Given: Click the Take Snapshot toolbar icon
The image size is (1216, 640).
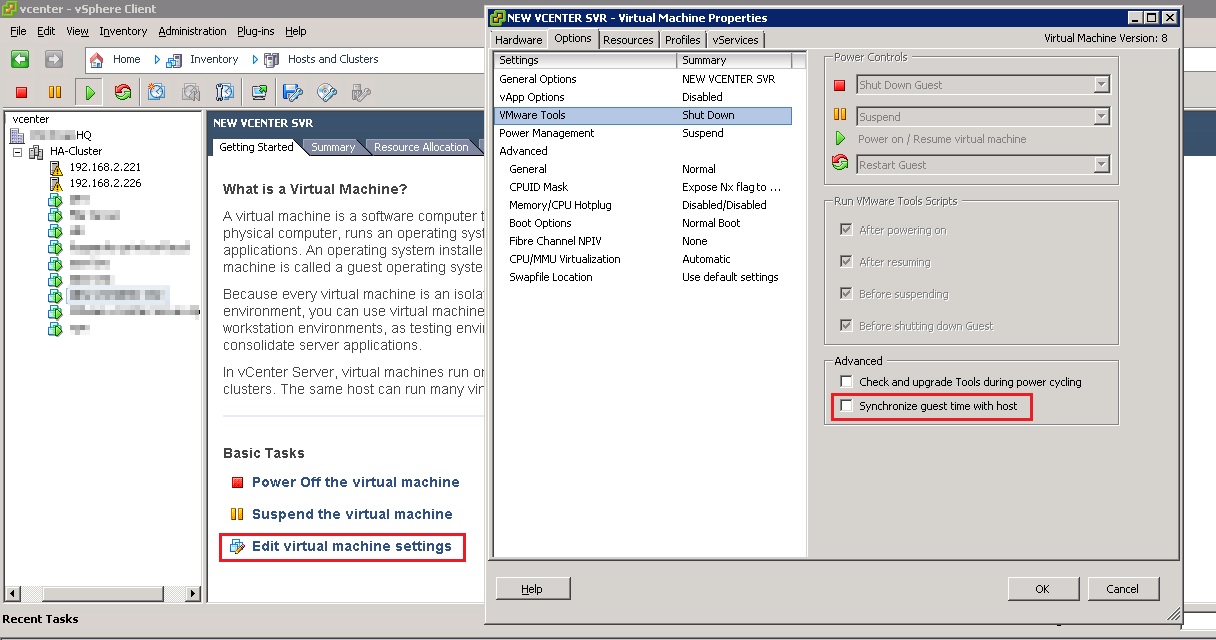Looking at the screenshot, I should point(157,92).
